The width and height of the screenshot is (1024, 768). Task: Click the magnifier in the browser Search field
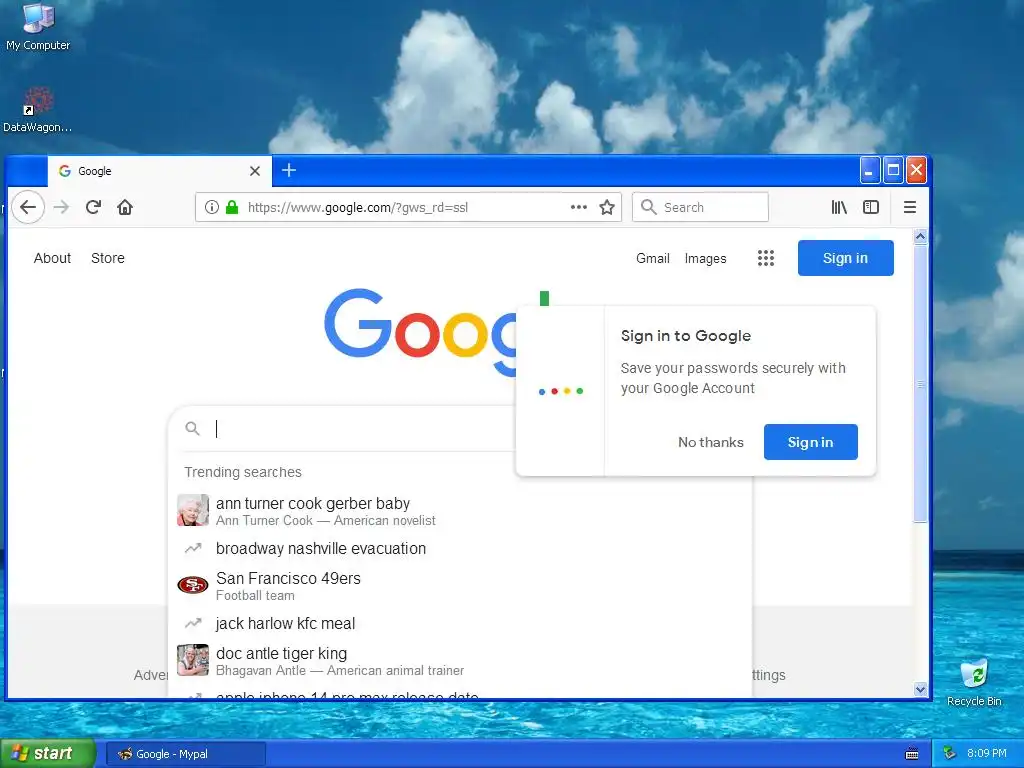(x=648, y=207)
